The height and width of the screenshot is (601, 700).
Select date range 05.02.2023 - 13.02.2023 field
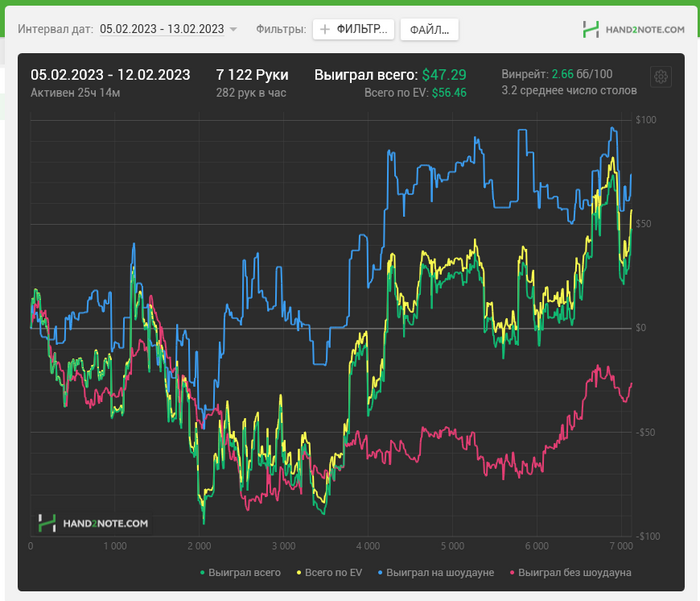pyautogui.click(x=162, y=29)
